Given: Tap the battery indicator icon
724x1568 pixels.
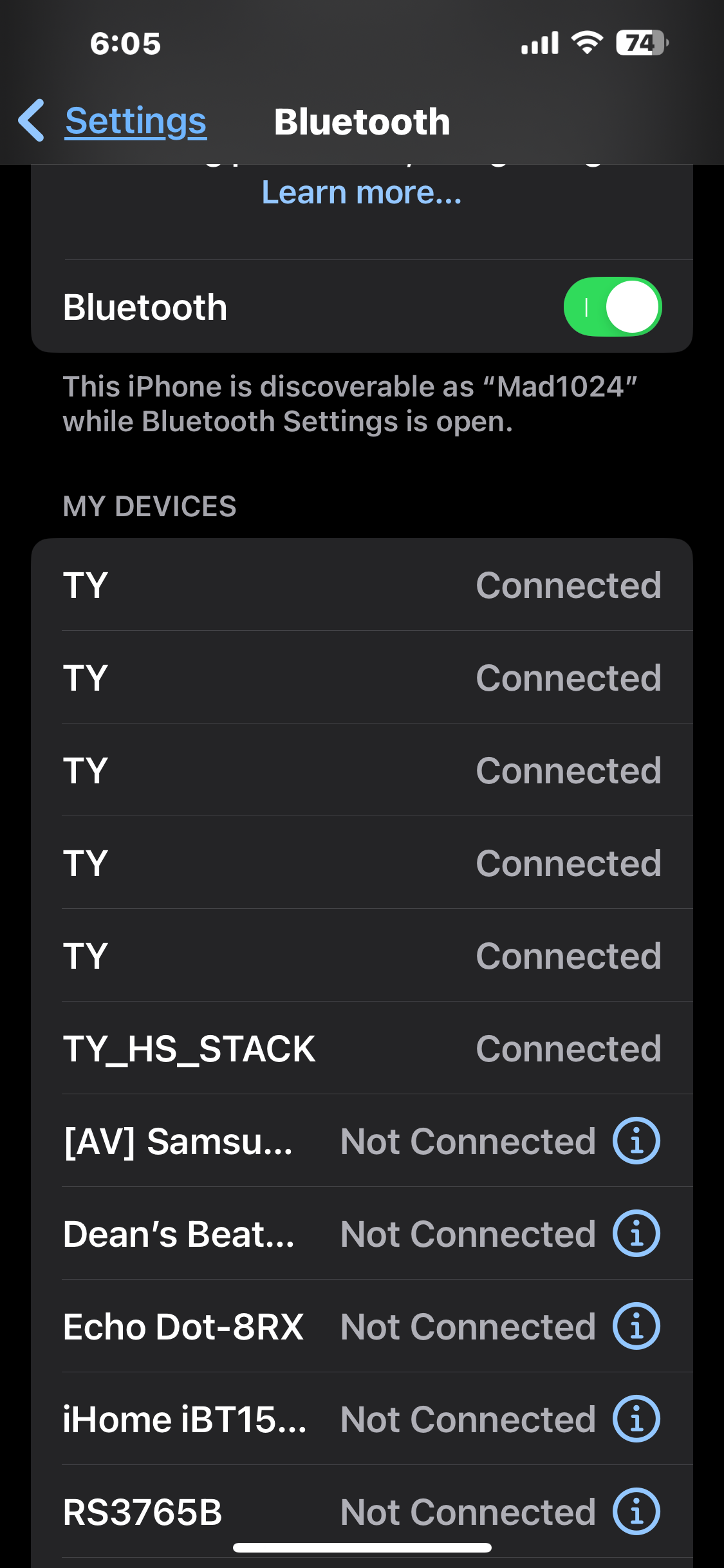Looking at the screenshot, I should click(642, 43).
